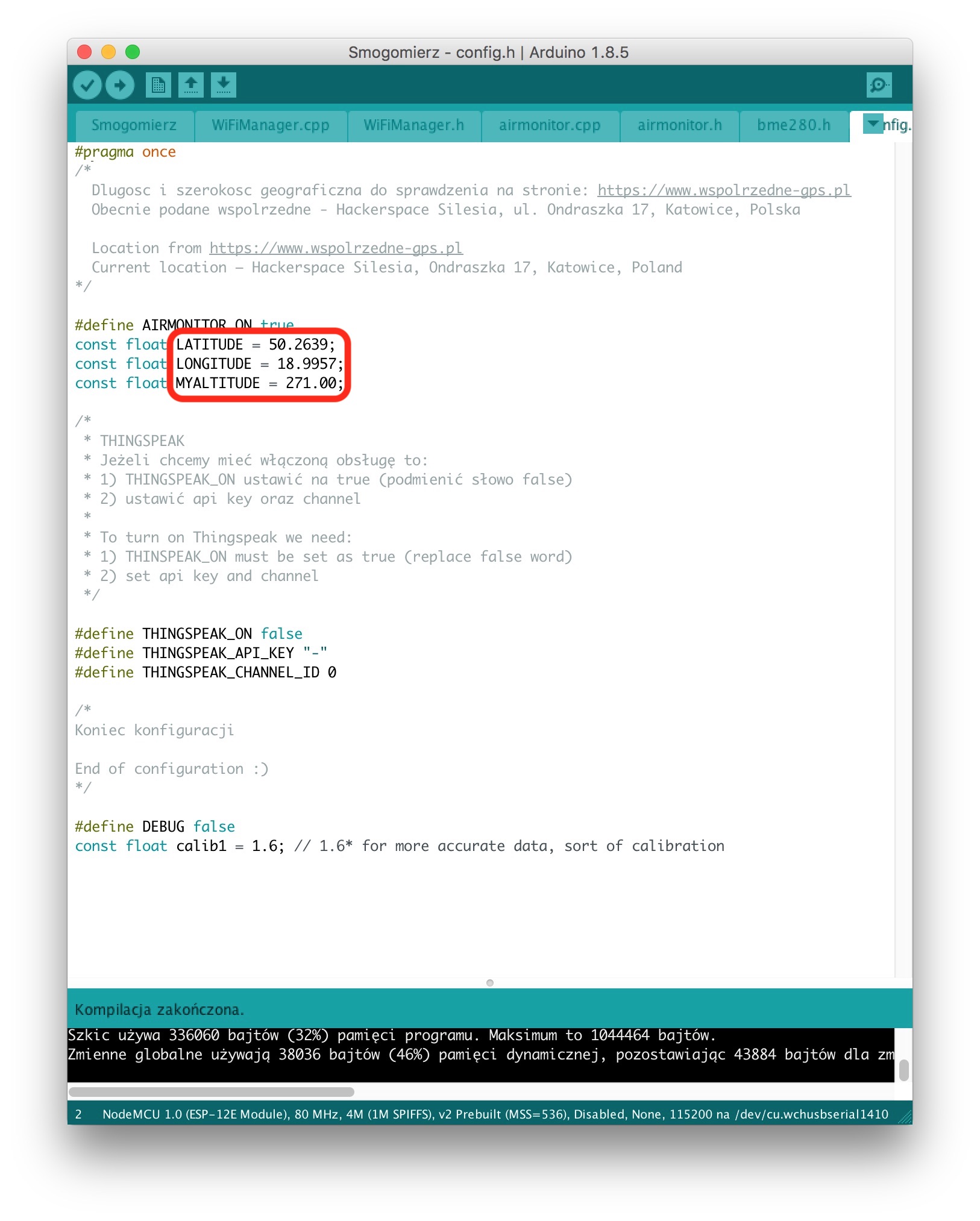Screen dimensions: 980x1221
Task: Click the LATITUDE value 50.2639
Action: pos(298,345)
